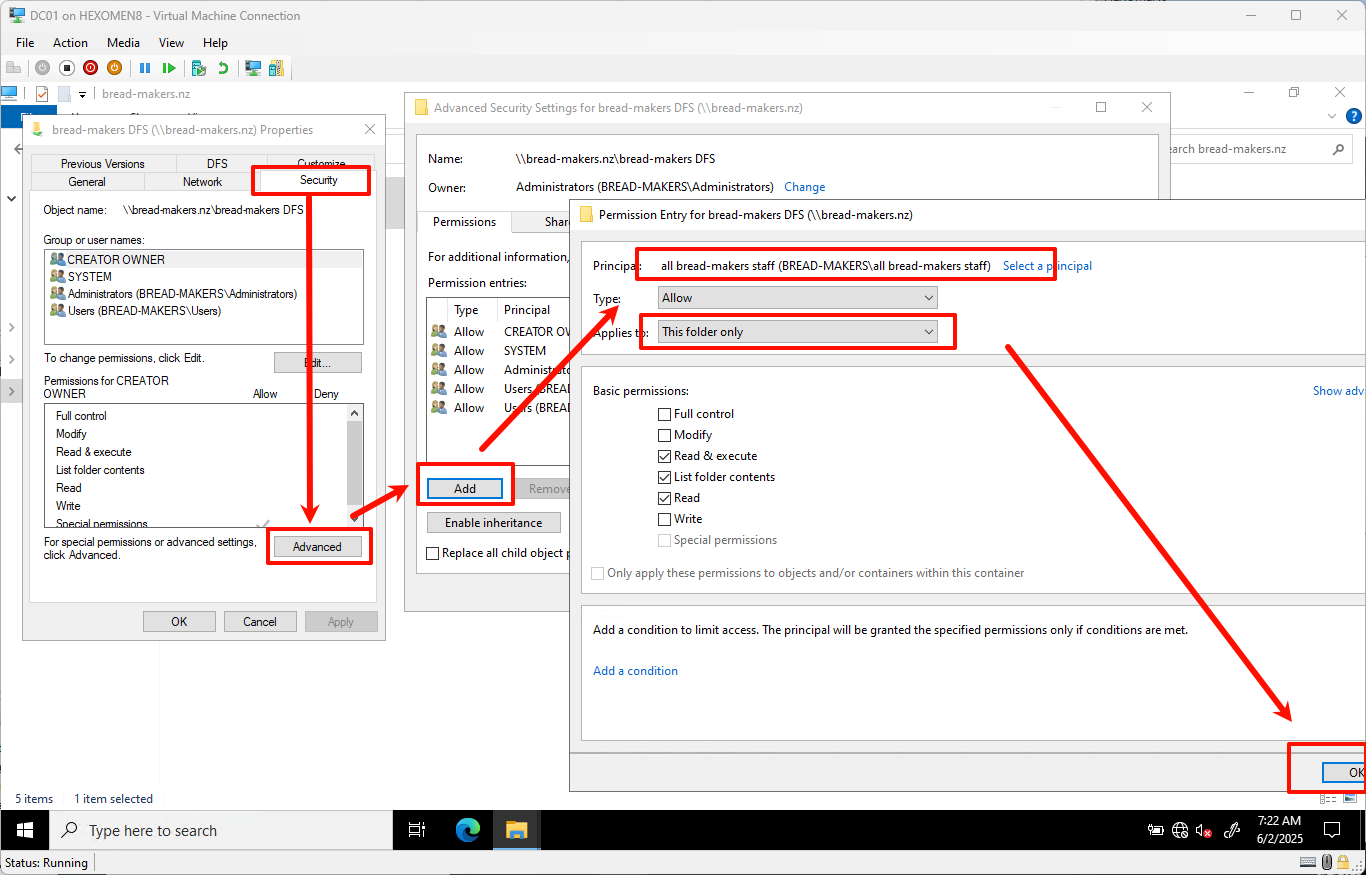Screen dimensions: 1366x875
Task: Reset the VM with green play icon
Action: click(169, 68)
